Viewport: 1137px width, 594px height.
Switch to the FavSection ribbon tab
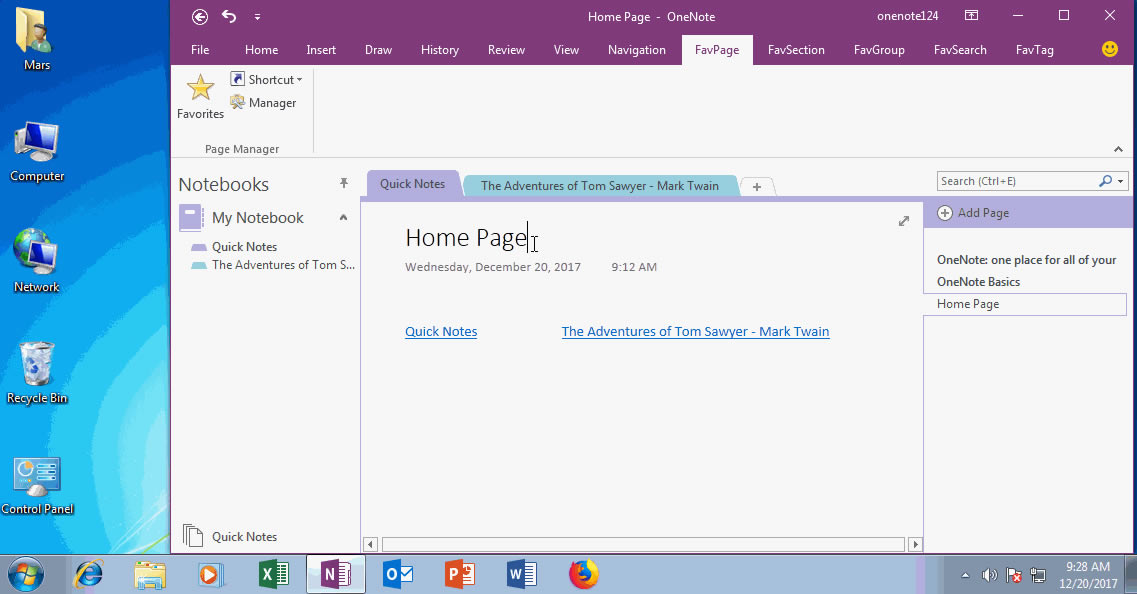click(796, 49)
